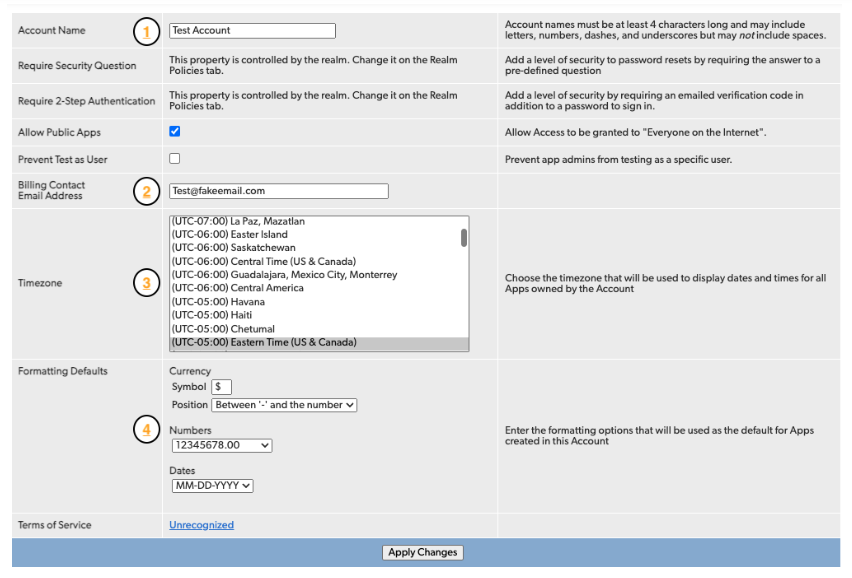Screen dimensions: 852x578
Task: Open the Unrecognized Terms of Service link
Action: coord(201,525)
